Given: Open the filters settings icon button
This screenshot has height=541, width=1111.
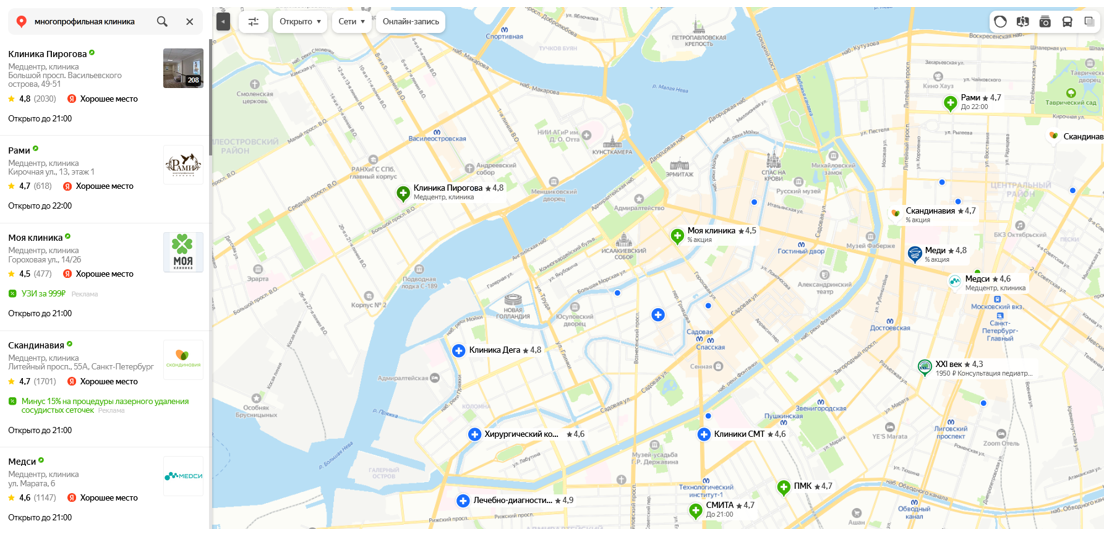Looking at the screenshot, I should click(253, 22).
